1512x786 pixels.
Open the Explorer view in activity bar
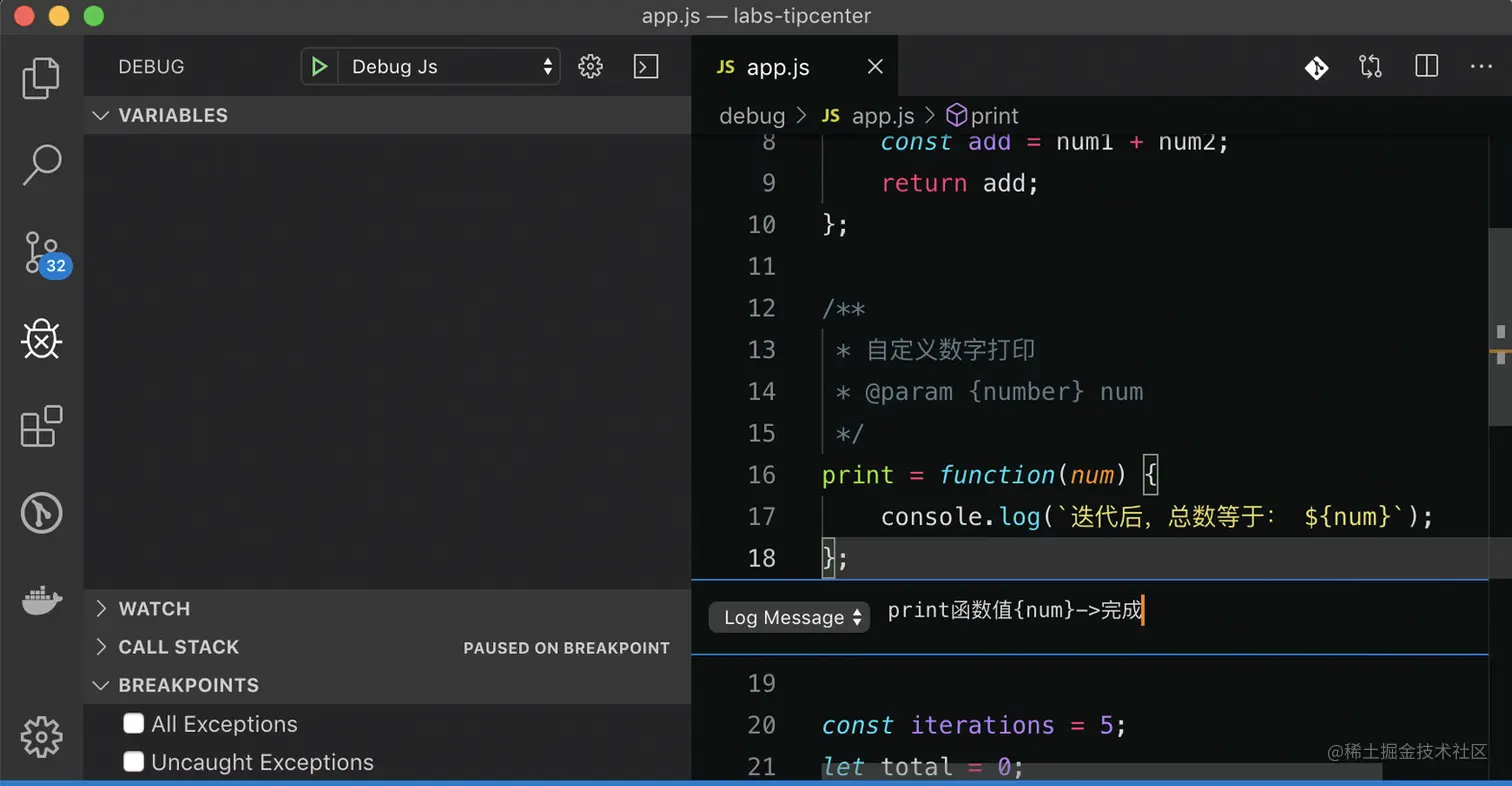[x=41, y=78]
